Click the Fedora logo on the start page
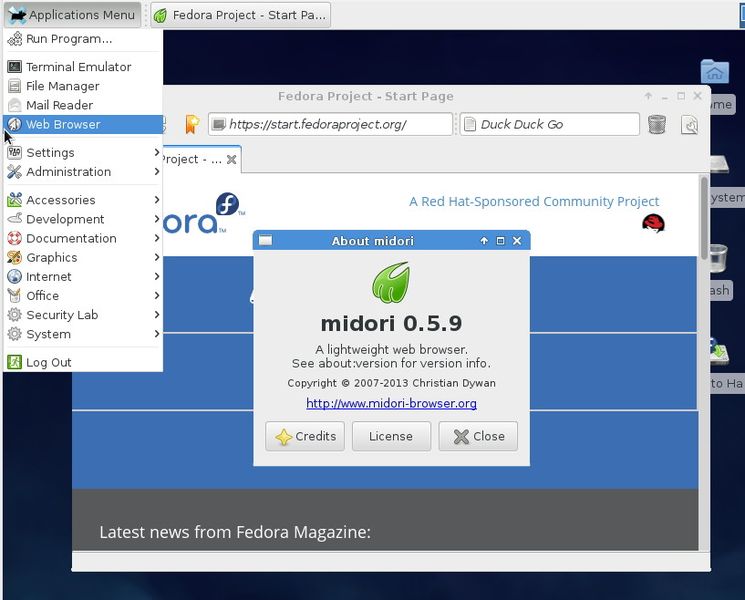745x600 pixels. [x=204, y=213]
